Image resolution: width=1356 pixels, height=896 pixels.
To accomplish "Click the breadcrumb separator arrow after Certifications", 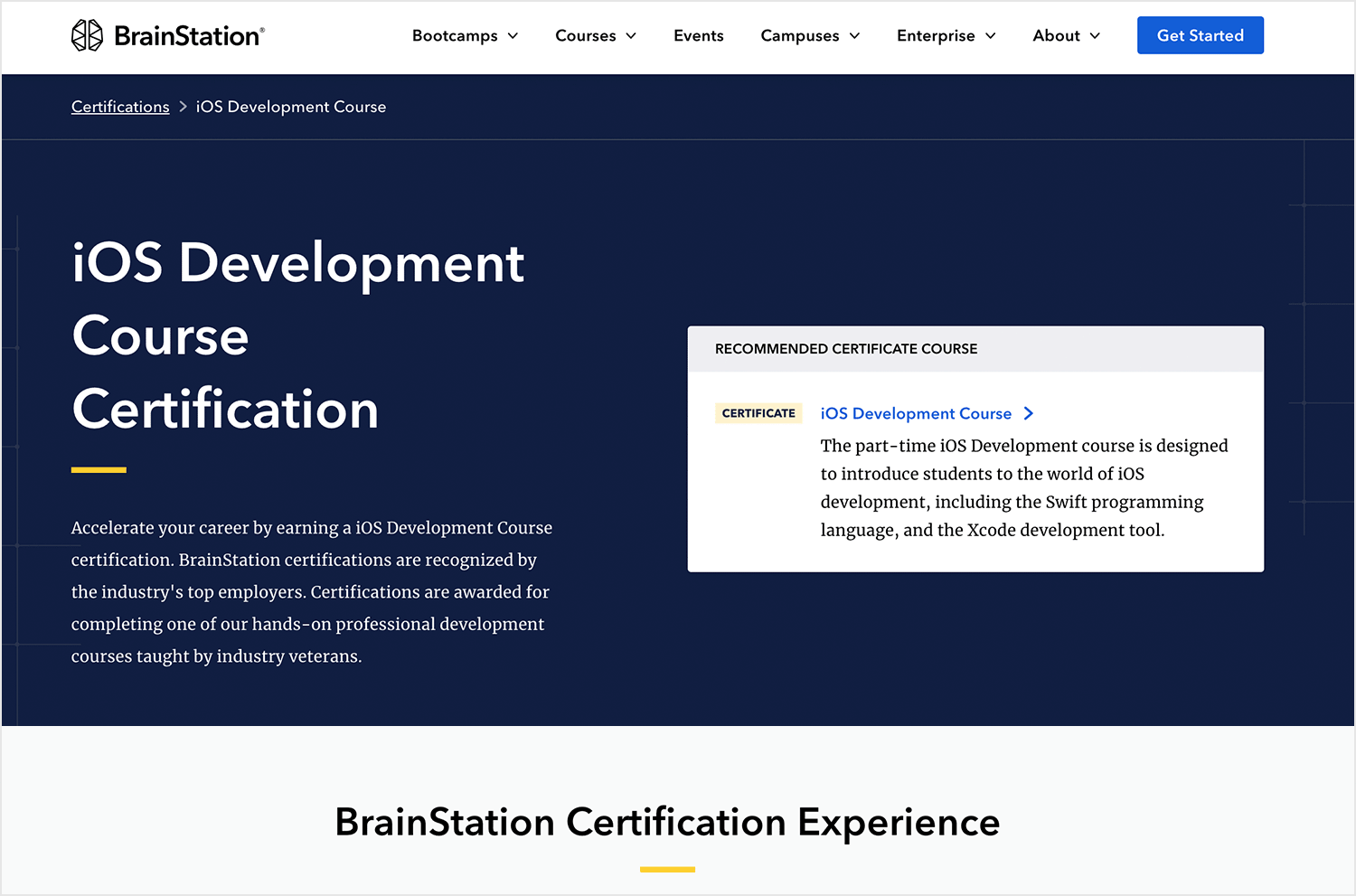I will pos(183,107).
